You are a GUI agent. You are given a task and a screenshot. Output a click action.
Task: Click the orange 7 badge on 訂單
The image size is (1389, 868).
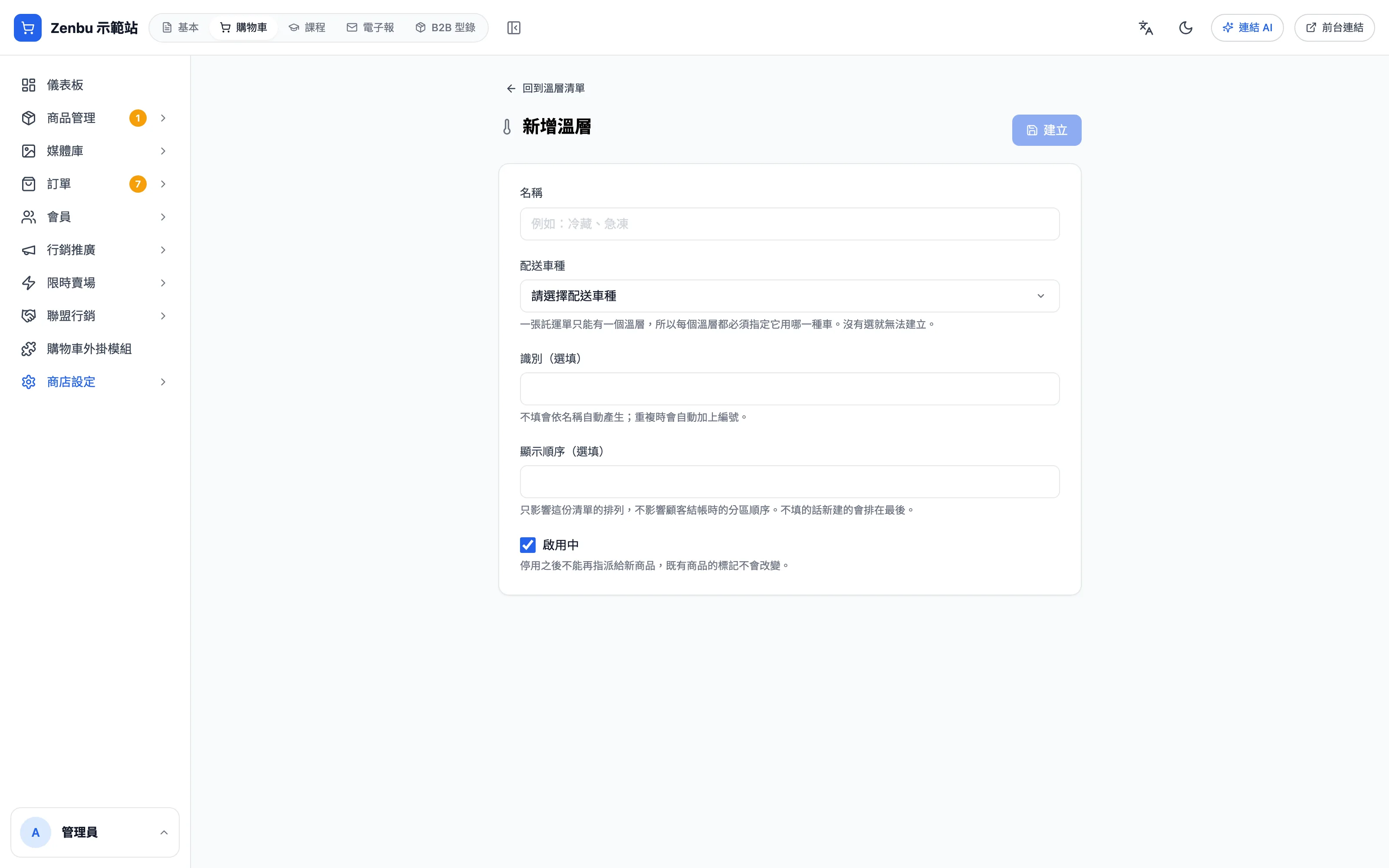138,184
